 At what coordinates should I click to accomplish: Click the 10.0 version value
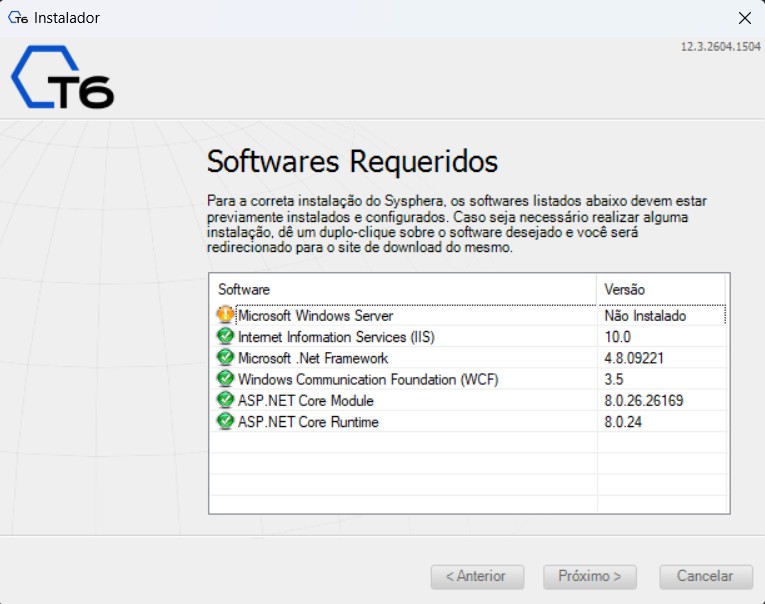click(x=618, y=337)
